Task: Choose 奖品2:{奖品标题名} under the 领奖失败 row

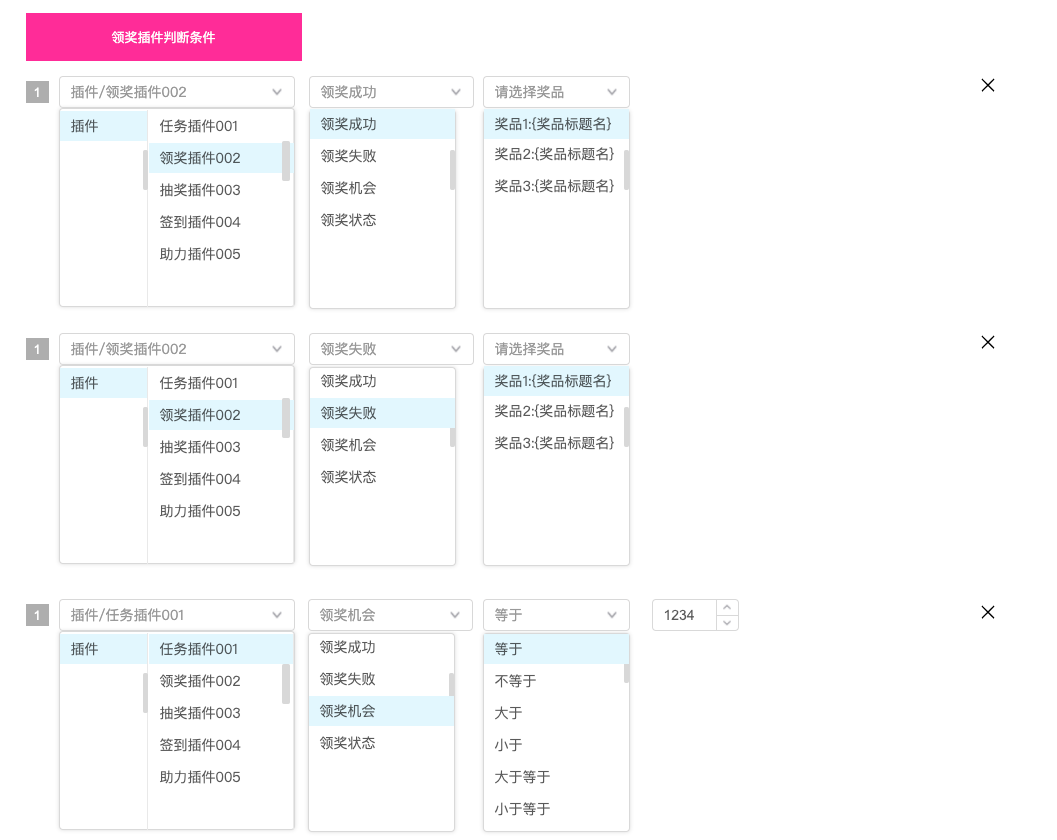Action: pos(553,411)
